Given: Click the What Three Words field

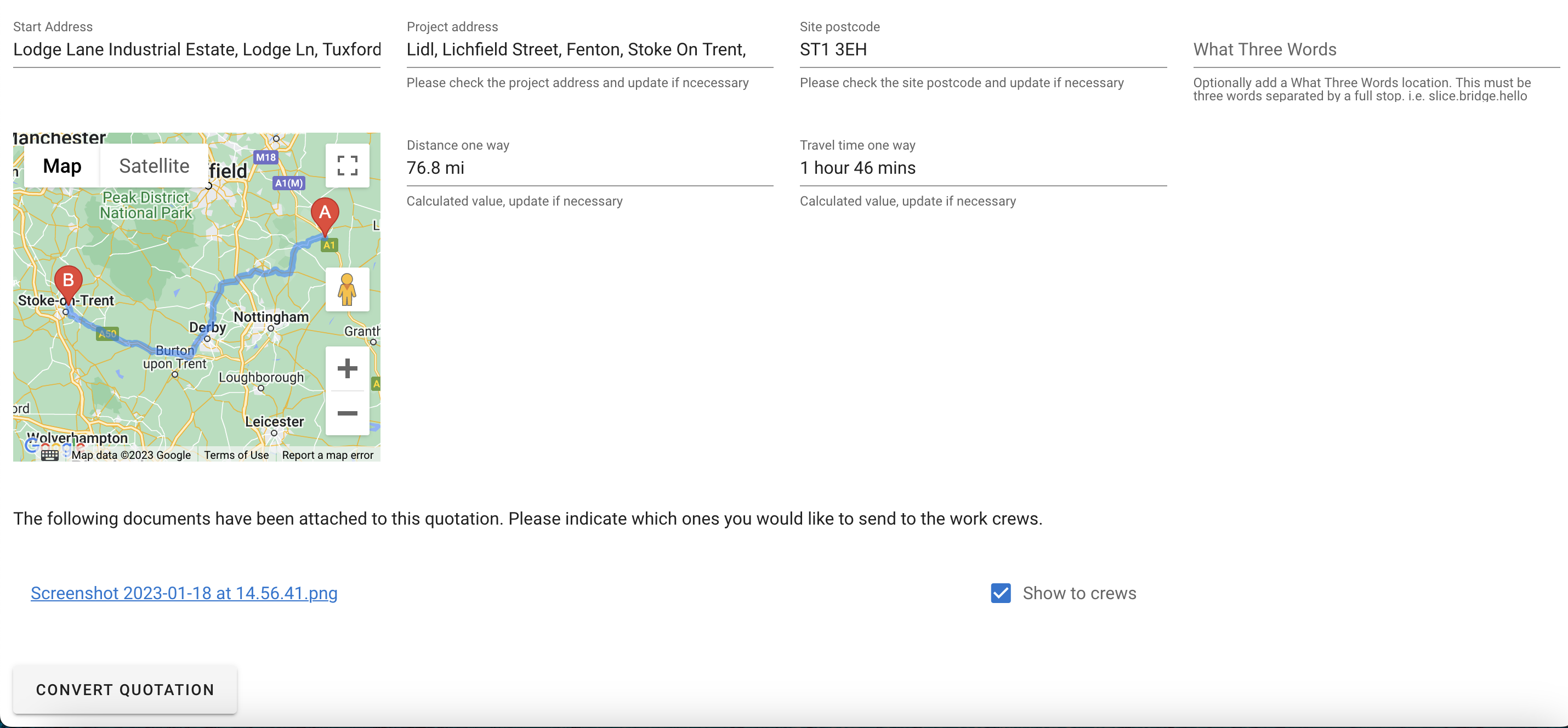Looking at the screenshot, I should (x=1376, y=49).
